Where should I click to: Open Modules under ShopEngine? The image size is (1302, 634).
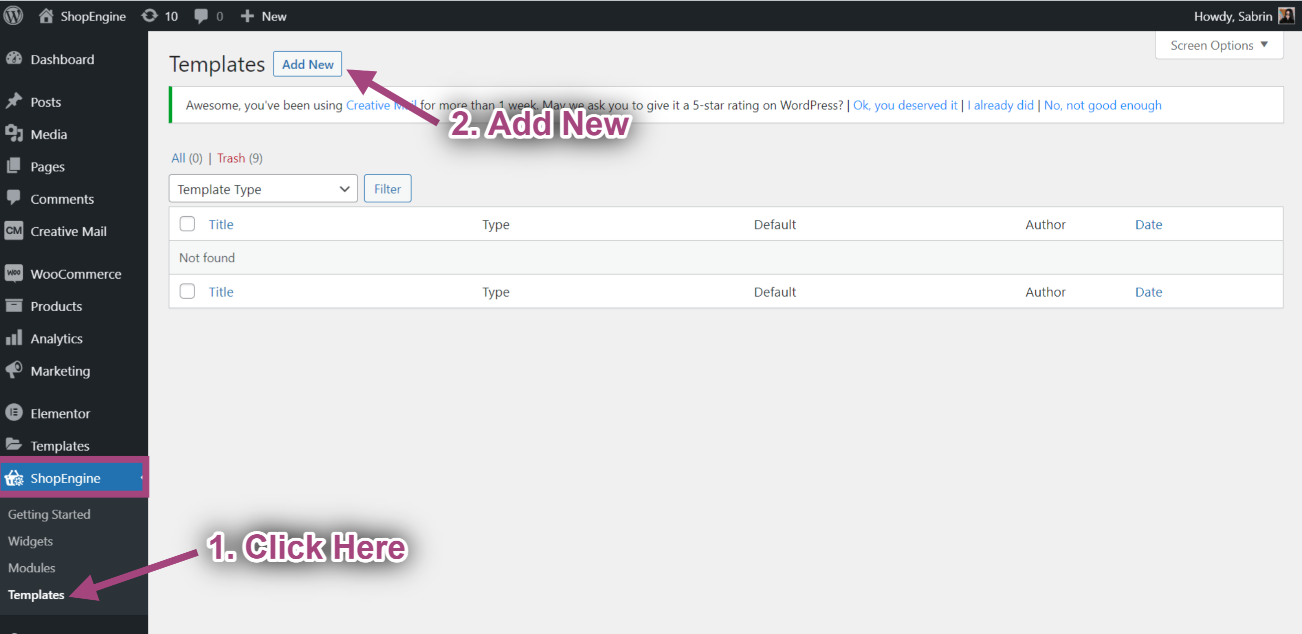[x=32, y=568]
